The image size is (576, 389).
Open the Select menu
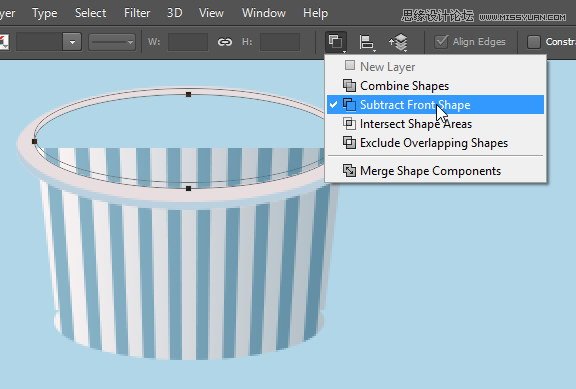[x=90, y=13]
